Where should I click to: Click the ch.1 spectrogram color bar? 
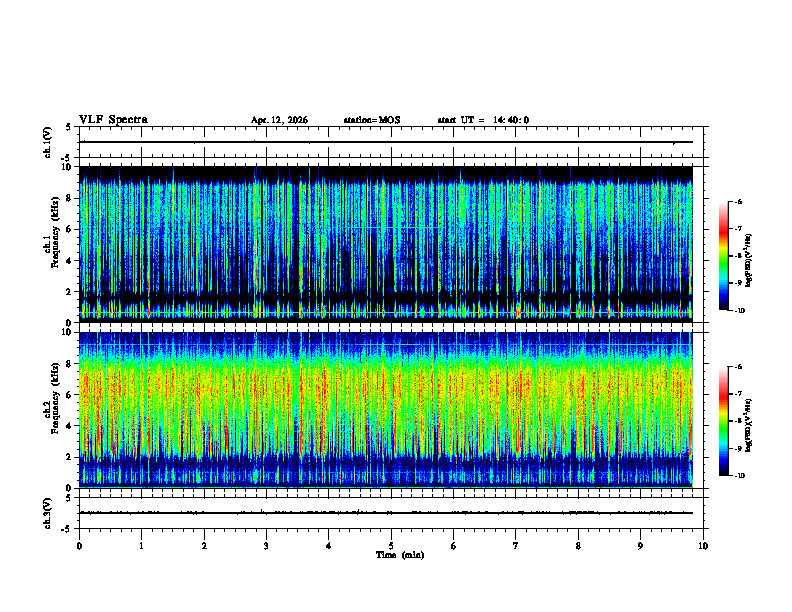(x=723, y=256)
